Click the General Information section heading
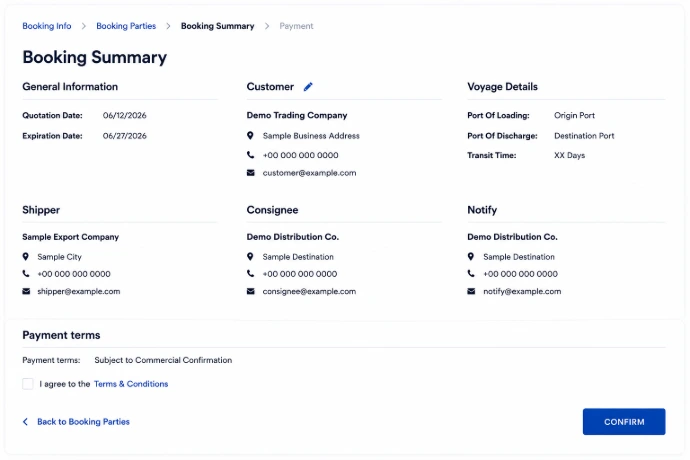 coord(70,87)
